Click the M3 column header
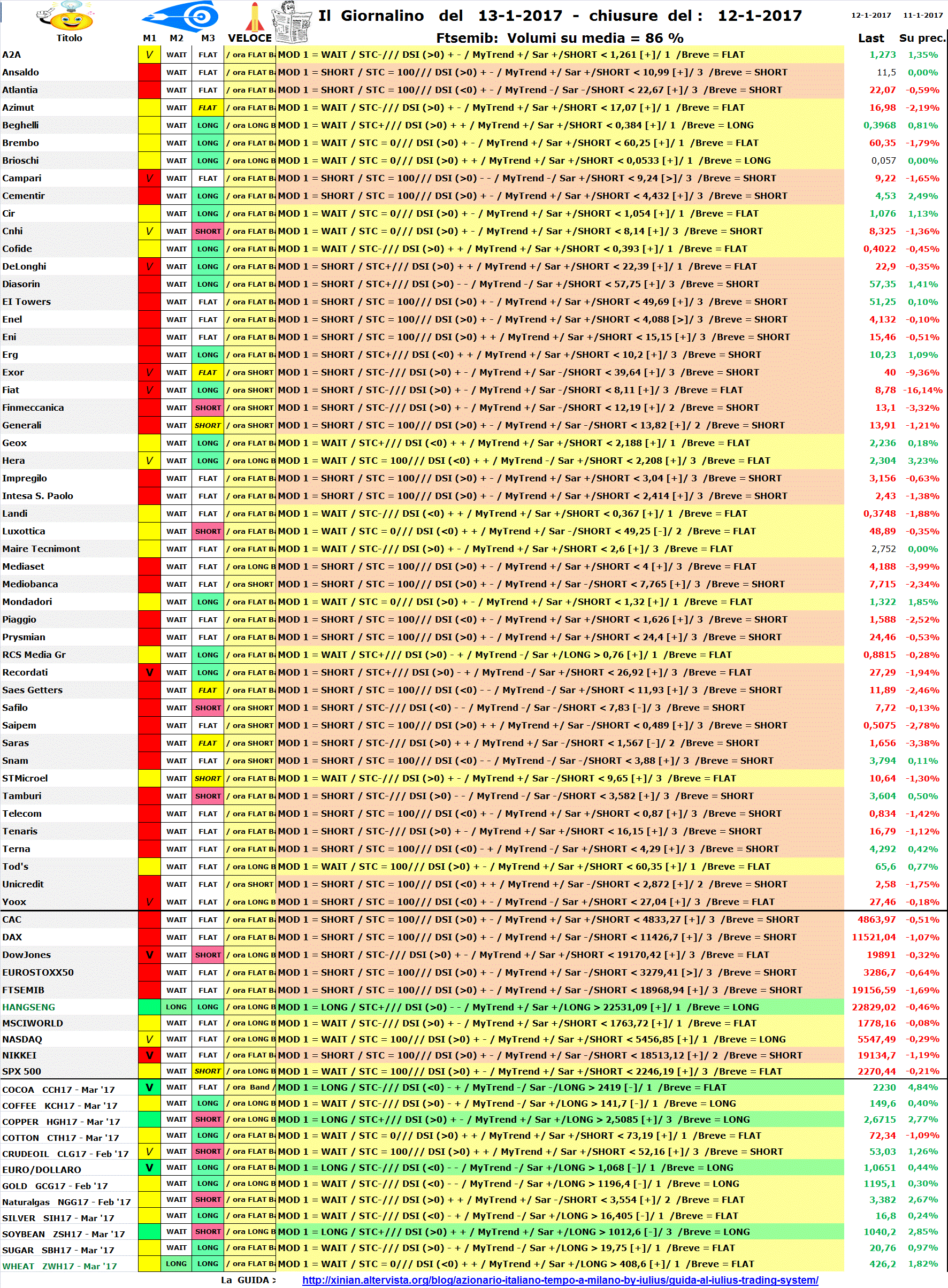The image size is (948, 1288). (x=208, y=38)
